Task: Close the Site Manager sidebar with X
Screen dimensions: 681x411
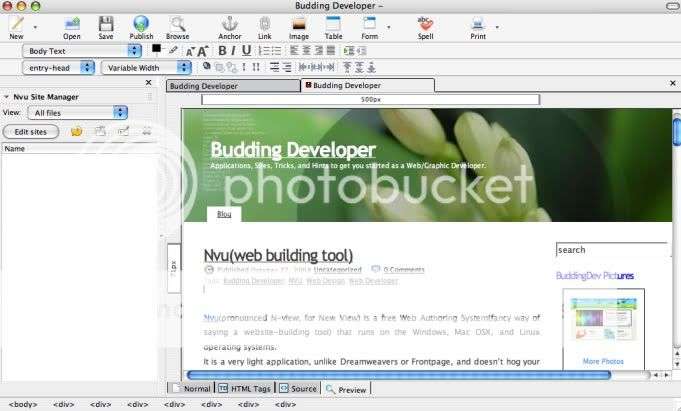Action: (149, 83)
